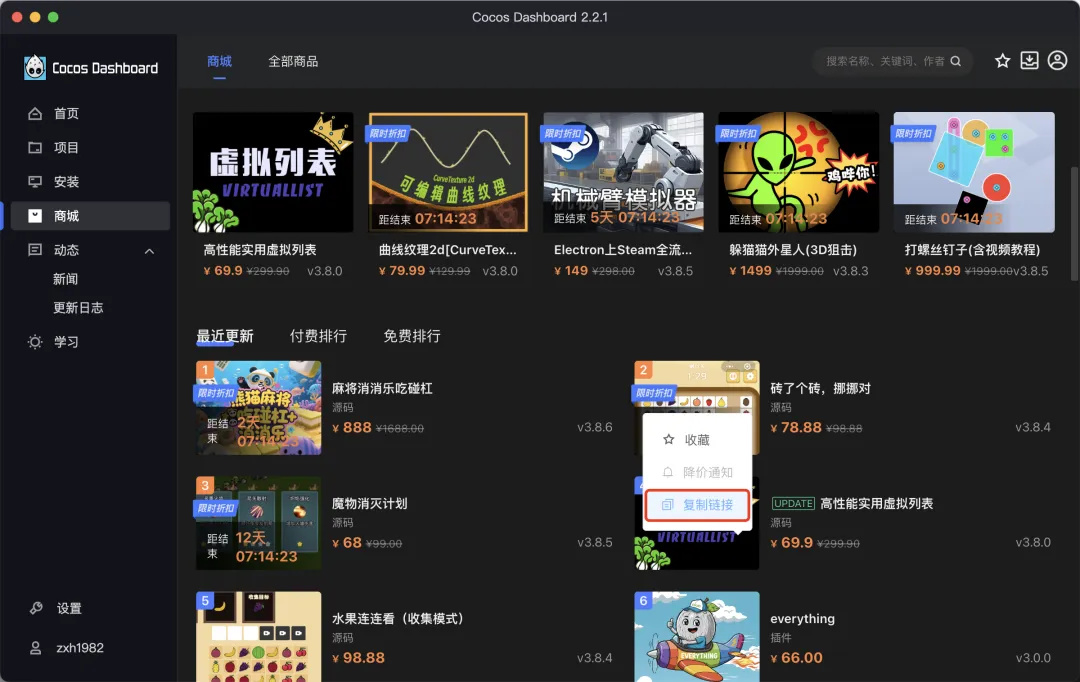Select the 付费排行 ranking tab
Screen dimensions: 1080x682
[x=318, y=336]
